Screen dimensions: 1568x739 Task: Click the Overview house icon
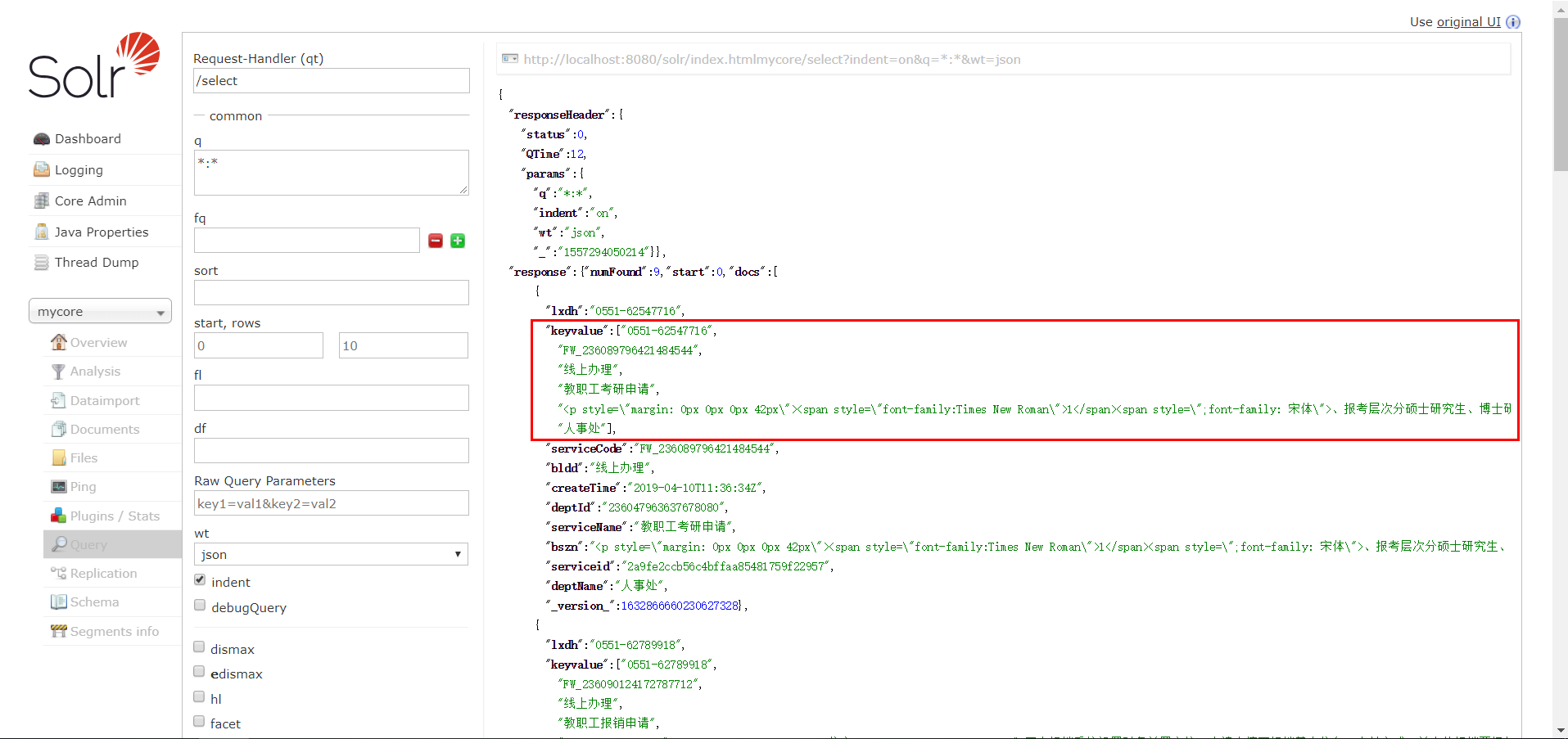pyautogui.click(x=59, y=342)
